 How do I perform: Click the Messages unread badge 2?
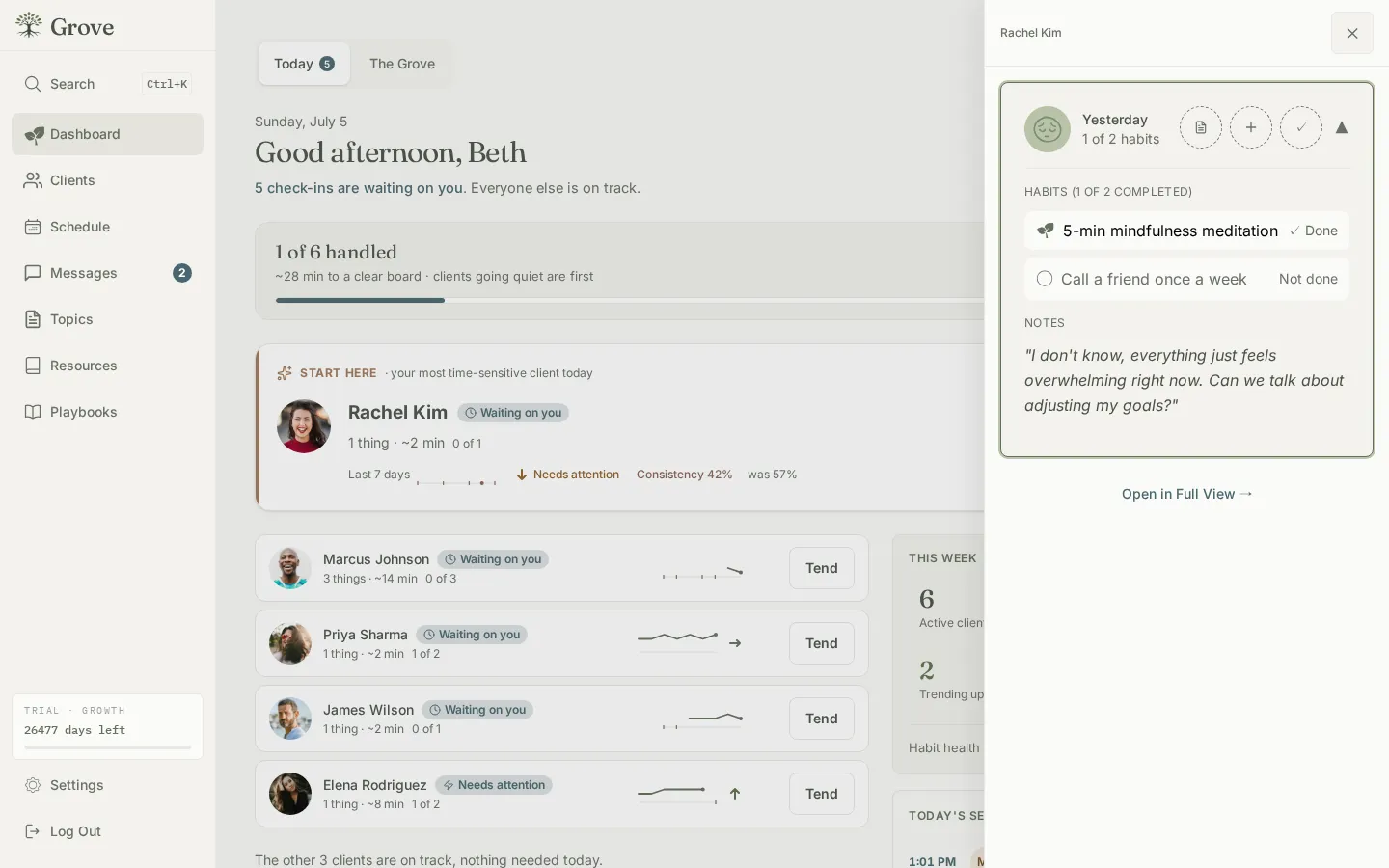coord(182,273)
